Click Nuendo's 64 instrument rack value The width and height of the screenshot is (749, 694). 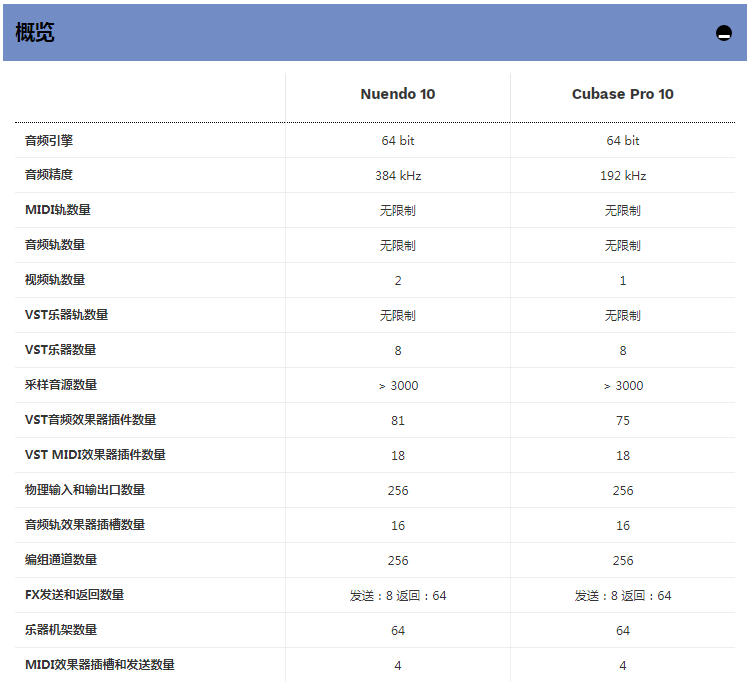[398, 630]
